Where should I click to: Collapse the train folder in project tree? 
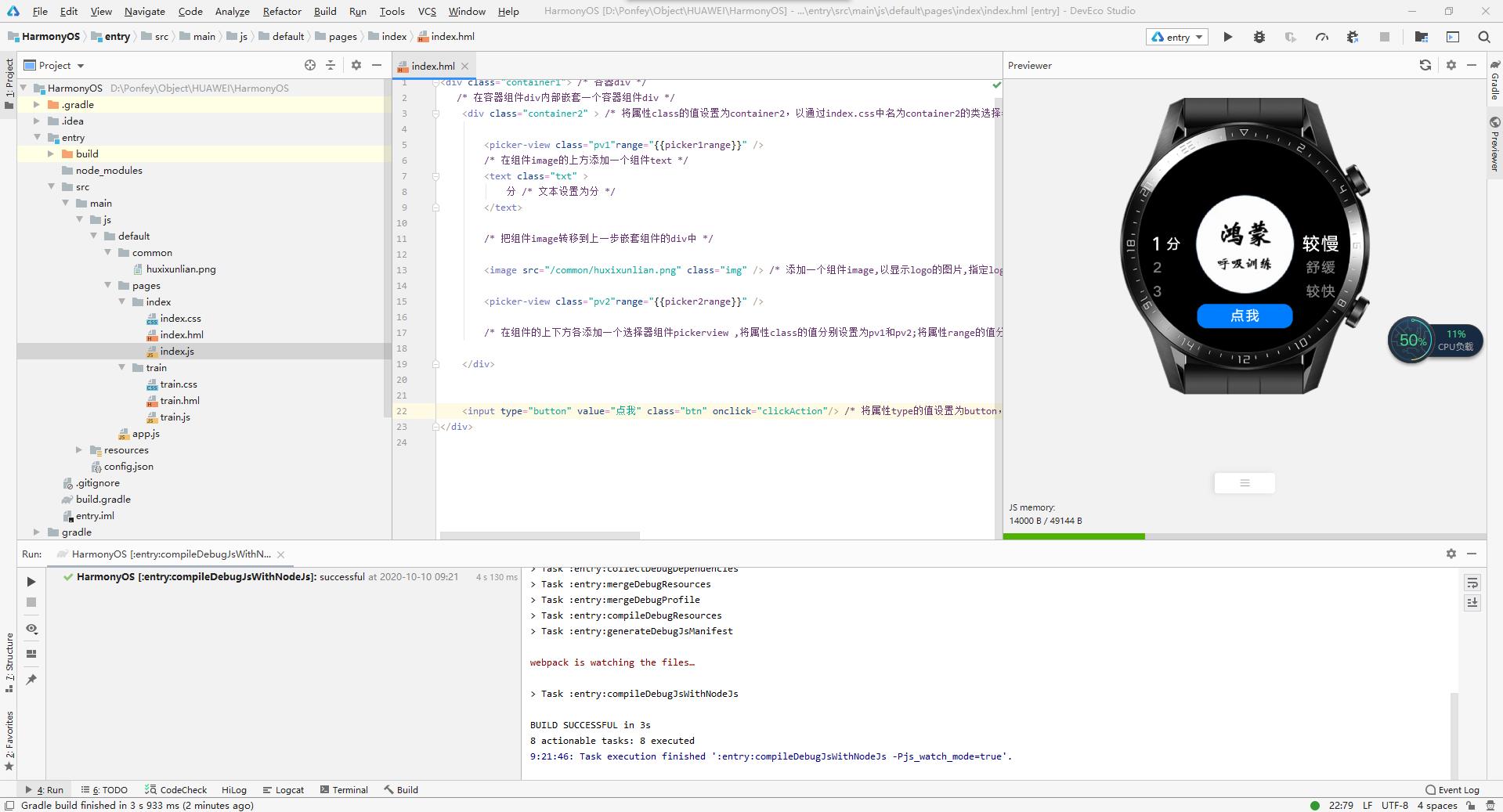click(121, 368)
